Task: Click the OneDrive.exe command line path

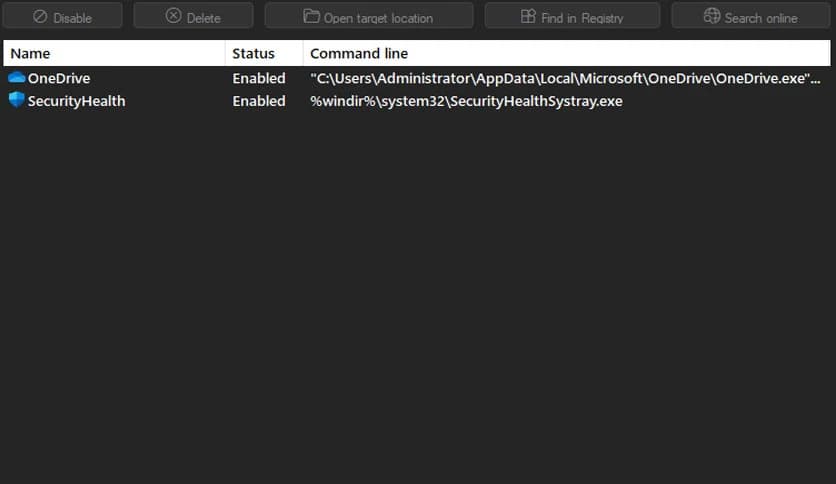Action: tap(565, 78)
